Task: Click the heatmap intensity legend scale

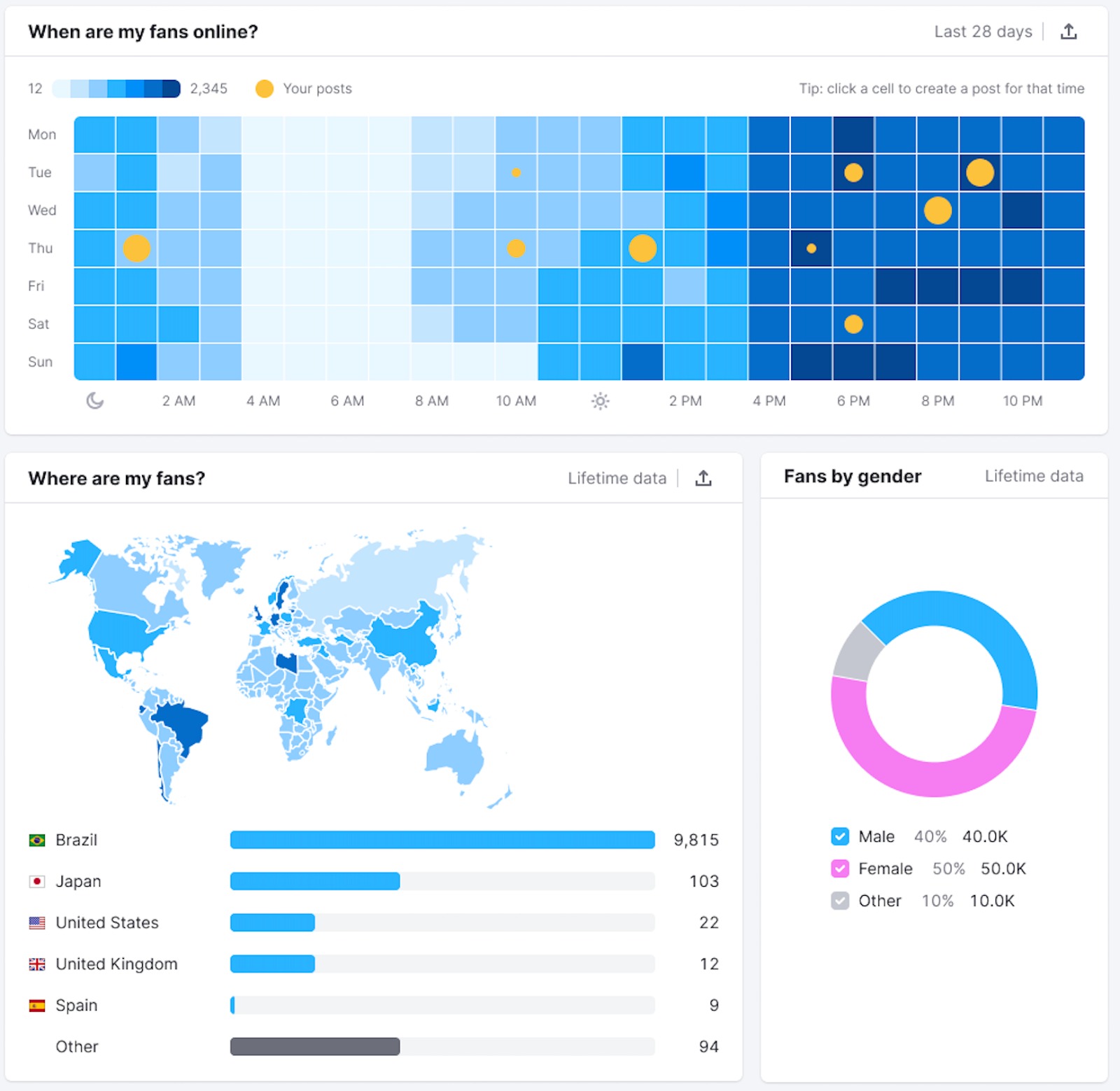Action: click(115, 88)
